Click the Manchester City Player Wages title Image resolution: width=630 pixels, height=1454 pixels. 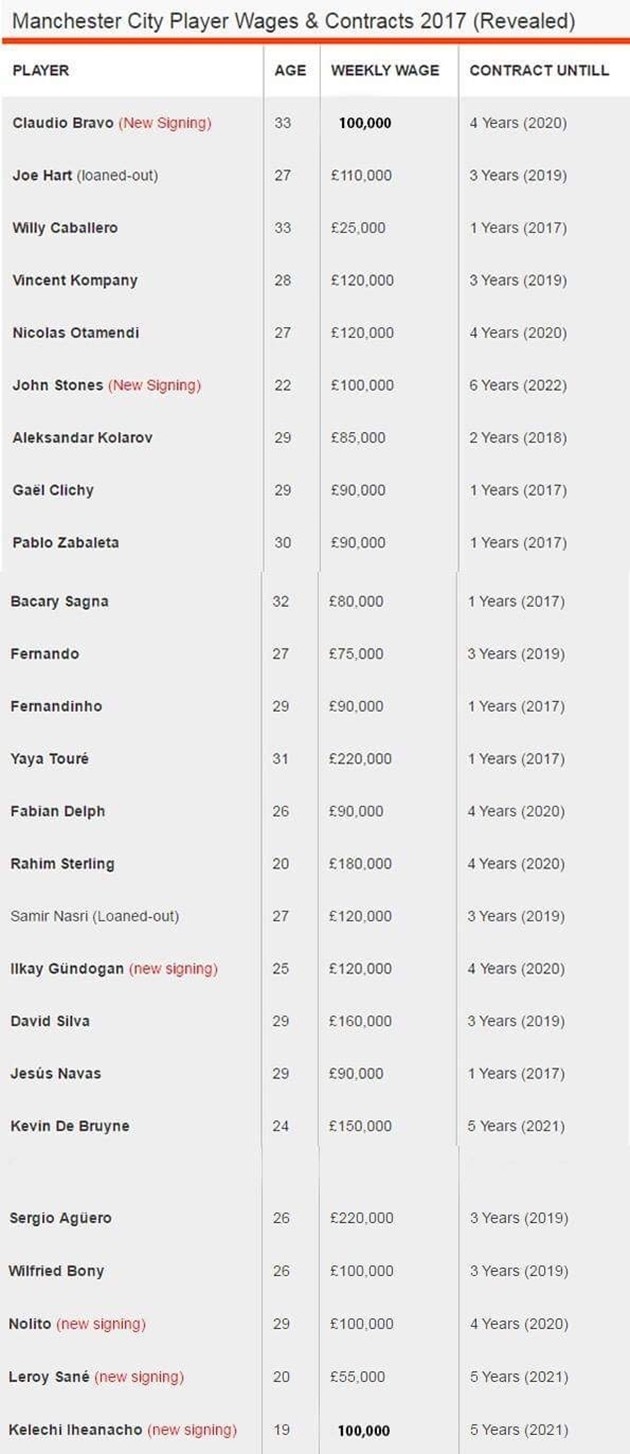(294, 21)
